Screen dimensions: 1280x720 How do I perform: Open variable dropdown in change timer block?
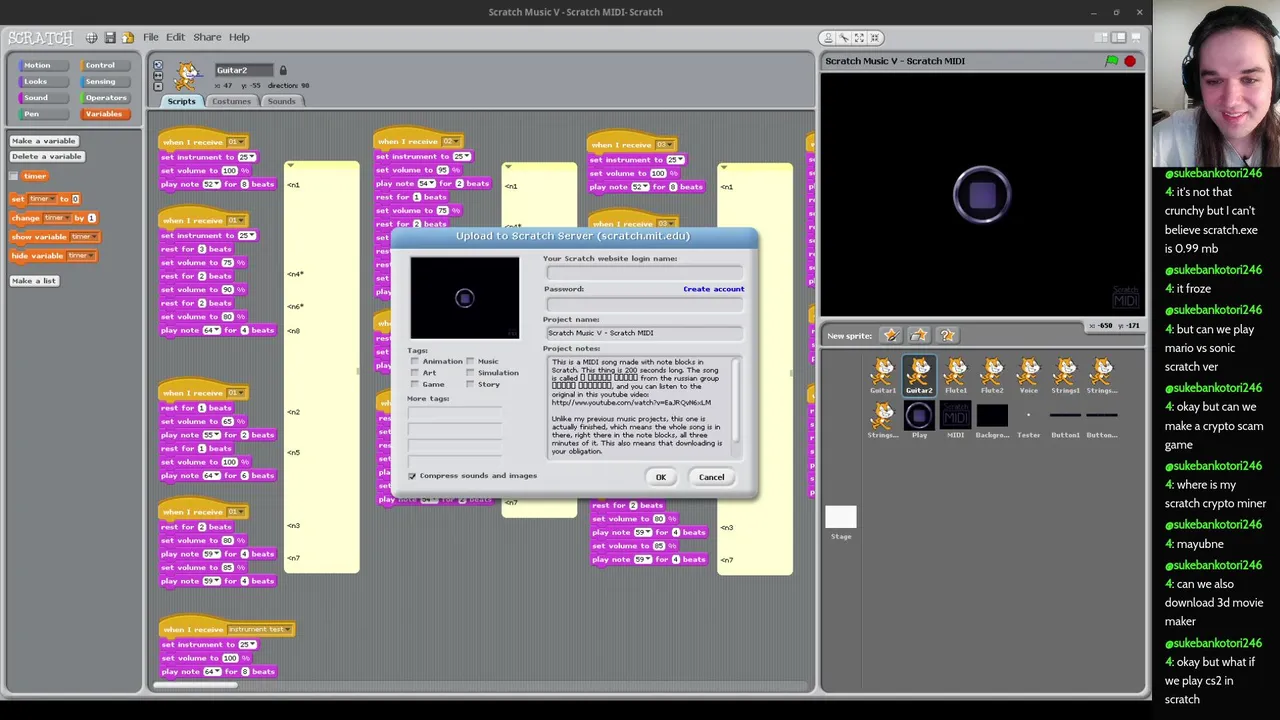point(59,218)
